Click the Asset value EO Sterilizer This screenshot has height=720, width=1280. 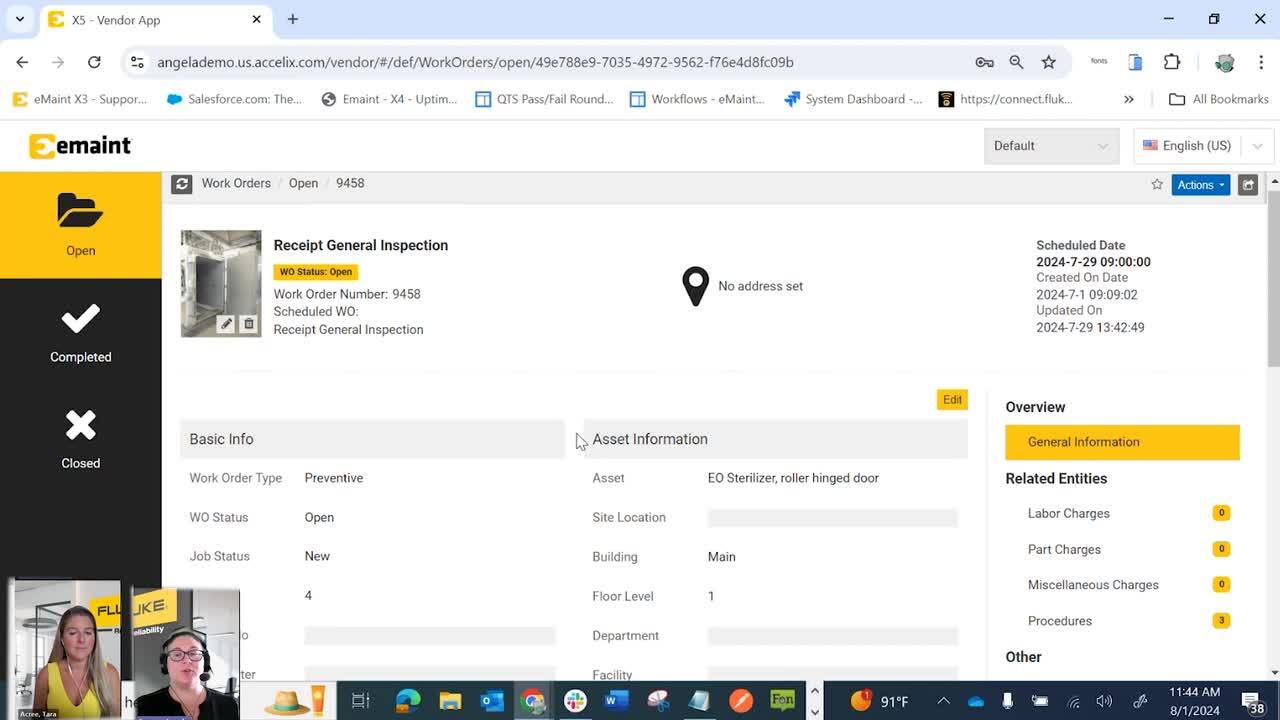click(x=793, y=478)
